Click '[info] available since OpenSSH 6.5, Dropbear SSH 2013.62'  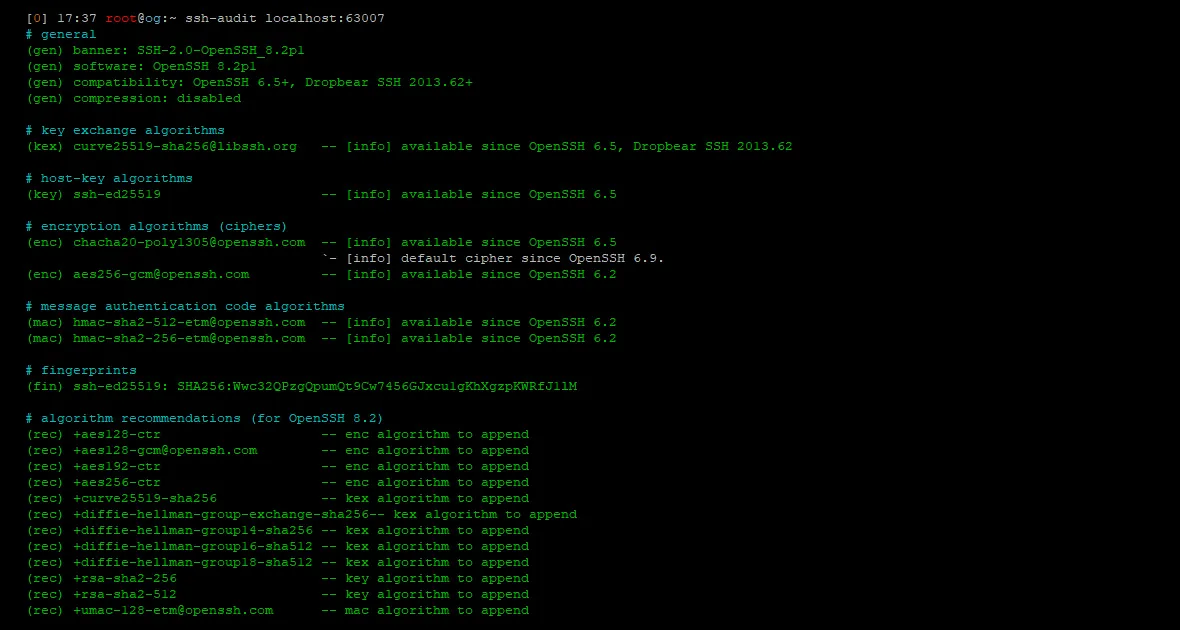569,146
